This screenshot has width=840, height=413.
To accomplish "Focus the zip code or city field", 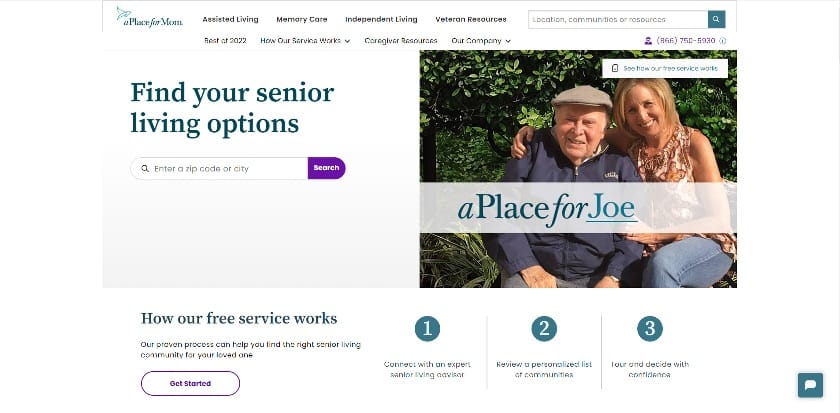I will (x=219, y=168).
